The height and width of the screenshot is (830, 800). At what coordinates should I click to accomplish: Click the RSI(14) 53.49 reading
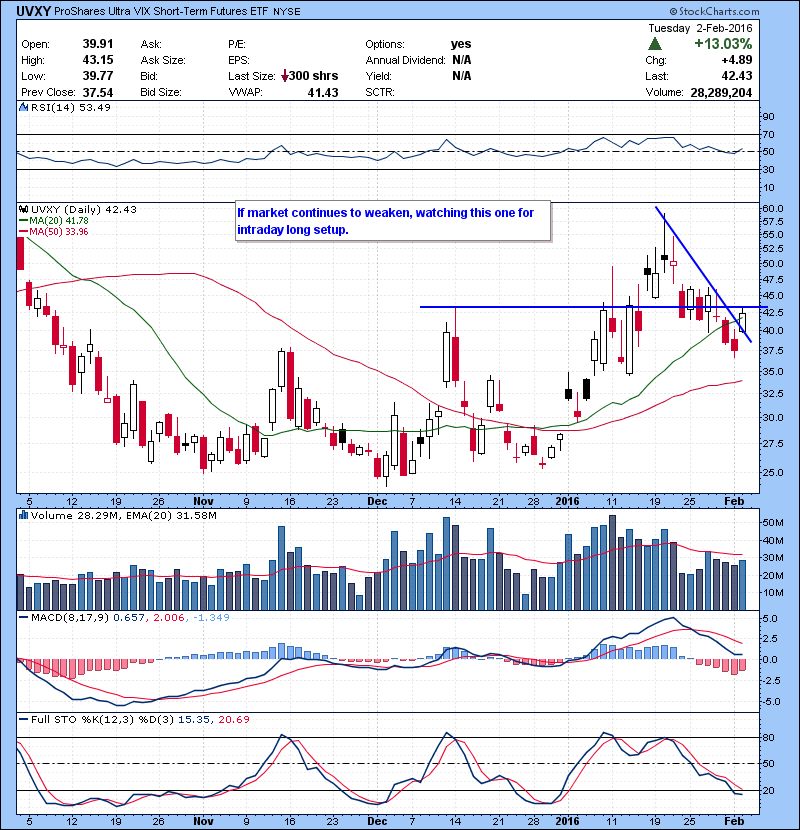70,107
